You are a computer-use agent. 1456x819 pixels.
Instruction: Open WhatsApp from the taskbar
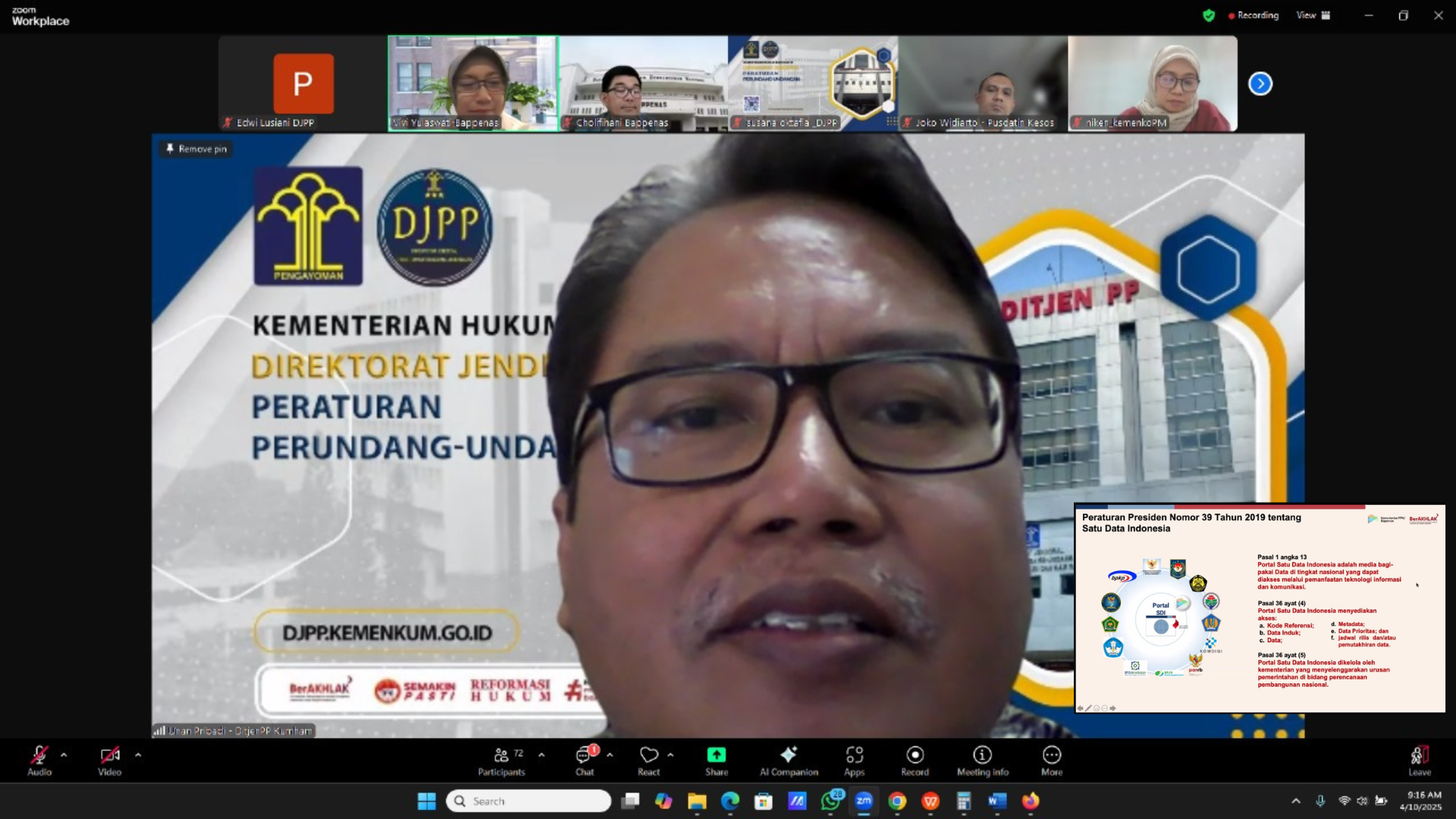tap(831, 801)
